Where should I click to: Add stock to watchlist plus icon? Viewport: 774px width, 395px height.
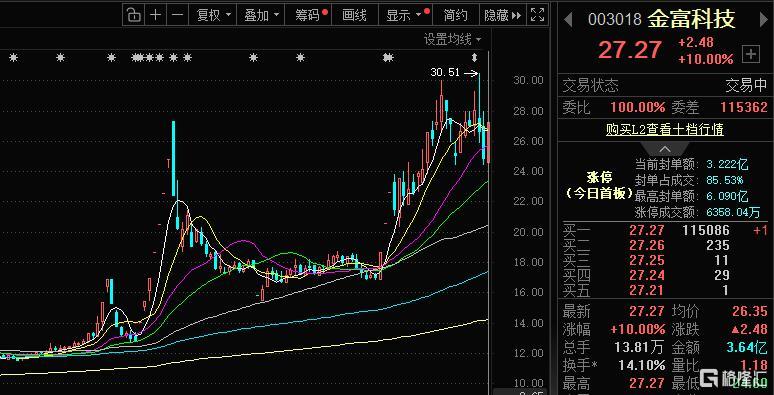(751, 53)
